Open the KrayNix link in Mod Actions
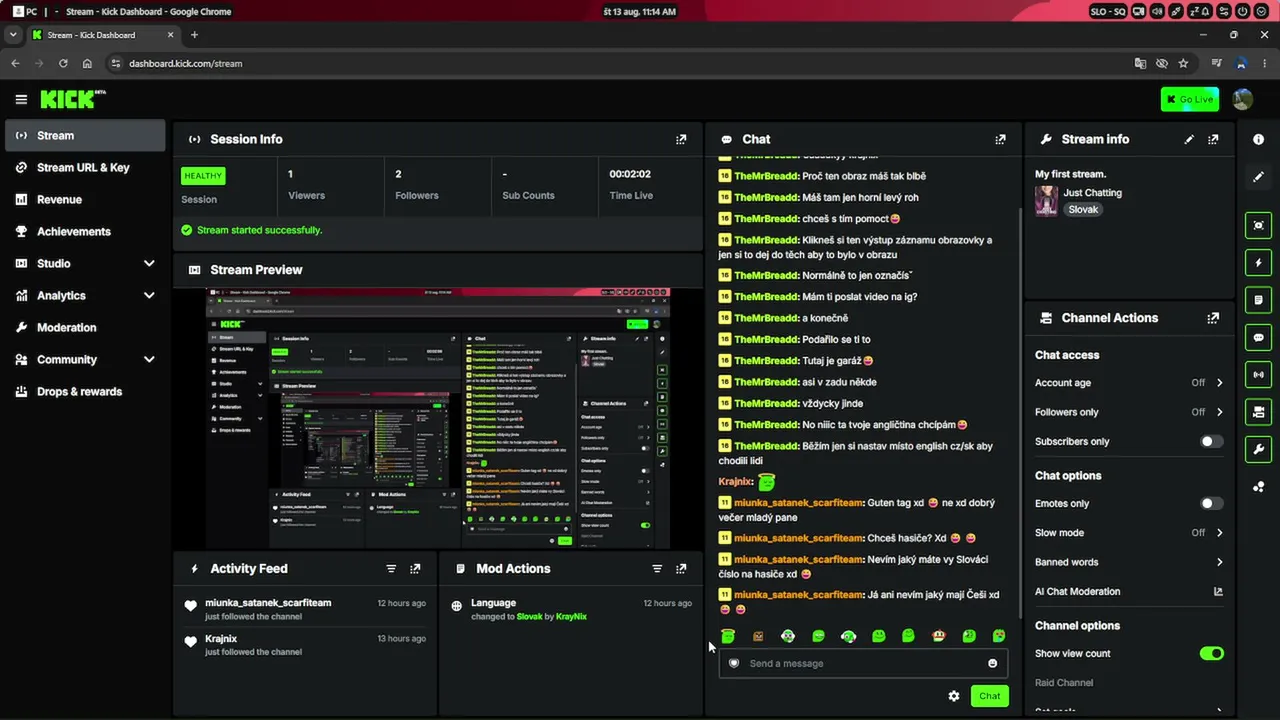The image size is (1280, 720). coord(572,617)
